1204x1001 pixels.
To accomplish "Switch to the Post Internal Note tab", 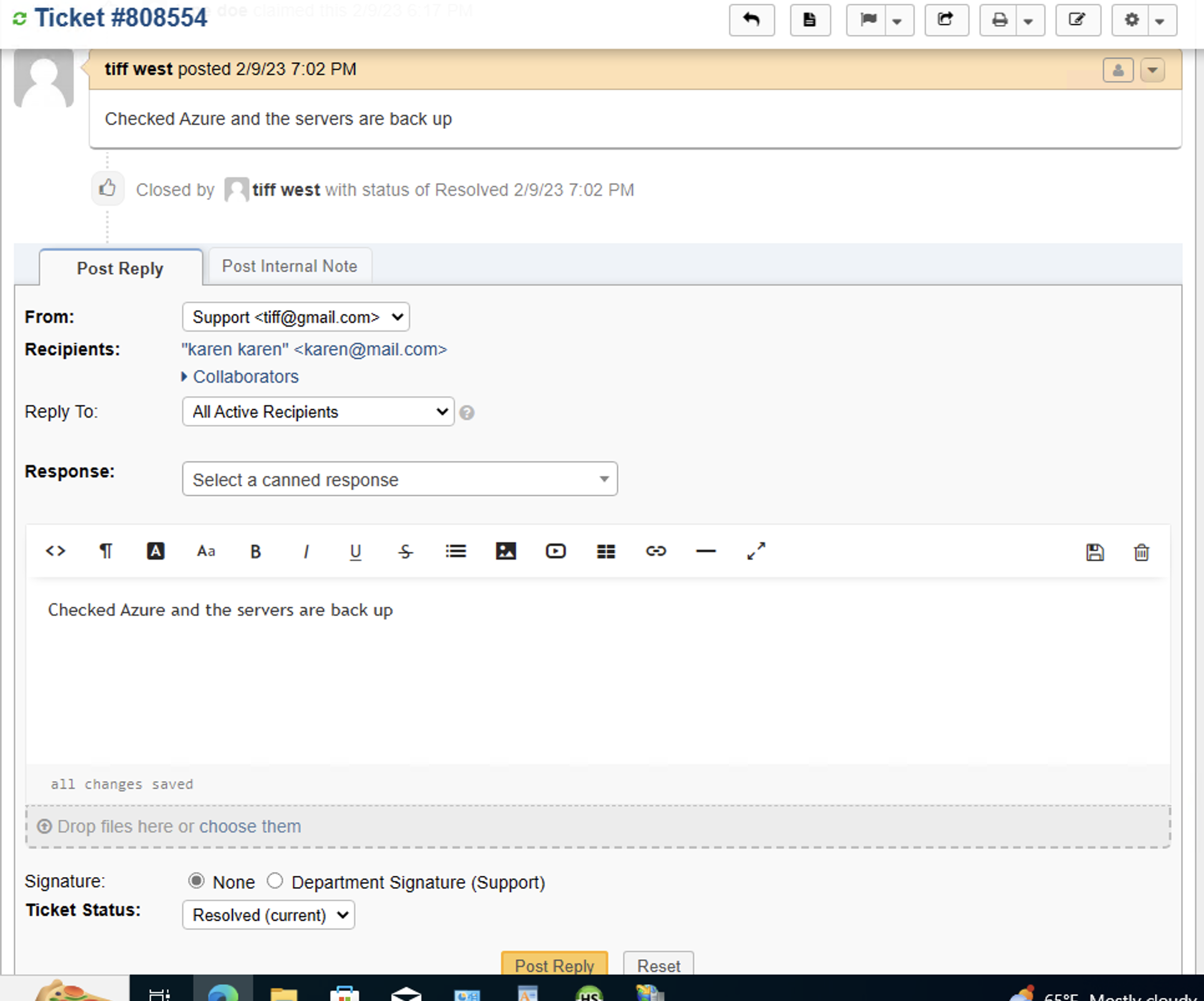I will coord(290,267).
